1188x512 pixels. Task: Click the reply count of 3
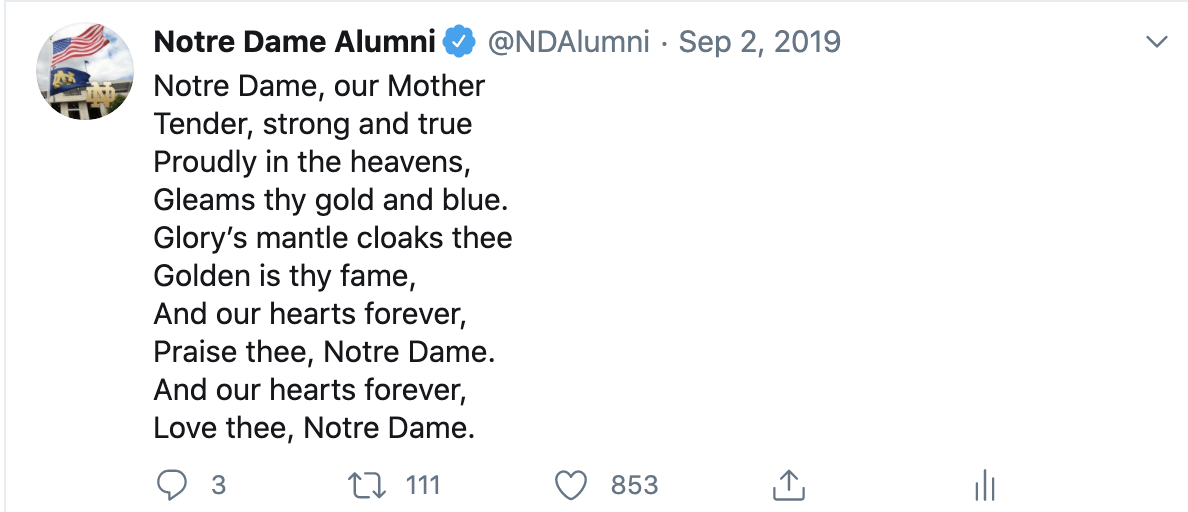point(218,485)
